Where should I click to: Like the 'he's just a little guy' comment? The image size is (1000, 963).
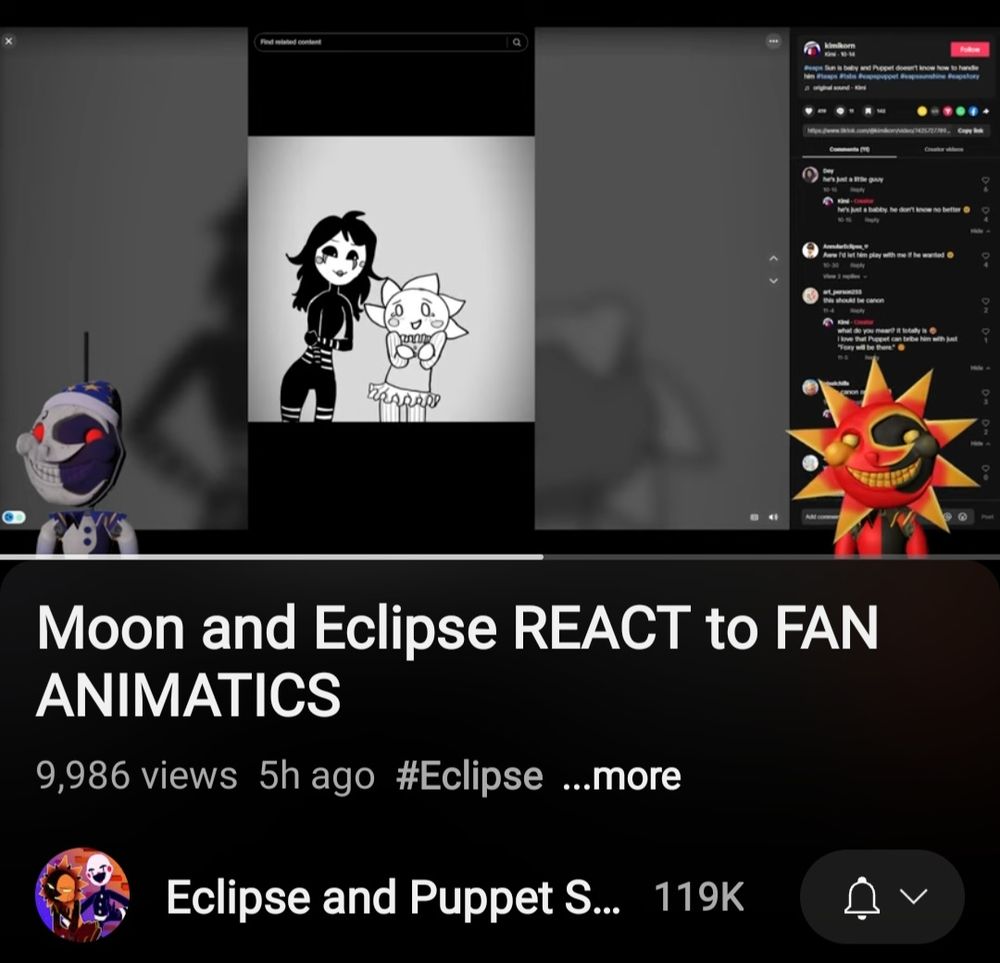(985, 180)
